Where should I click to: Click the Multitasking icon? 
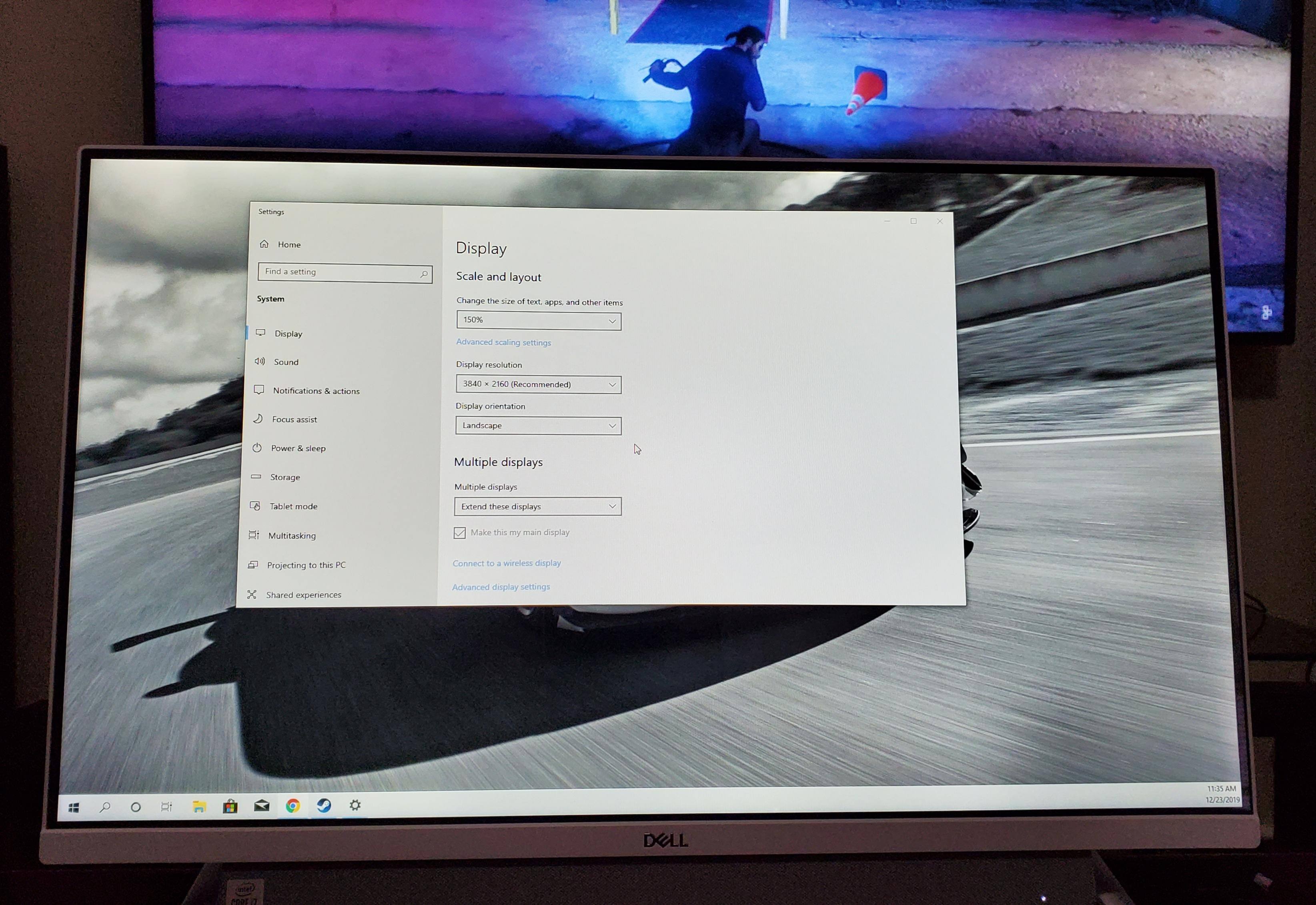pos(254,535)
